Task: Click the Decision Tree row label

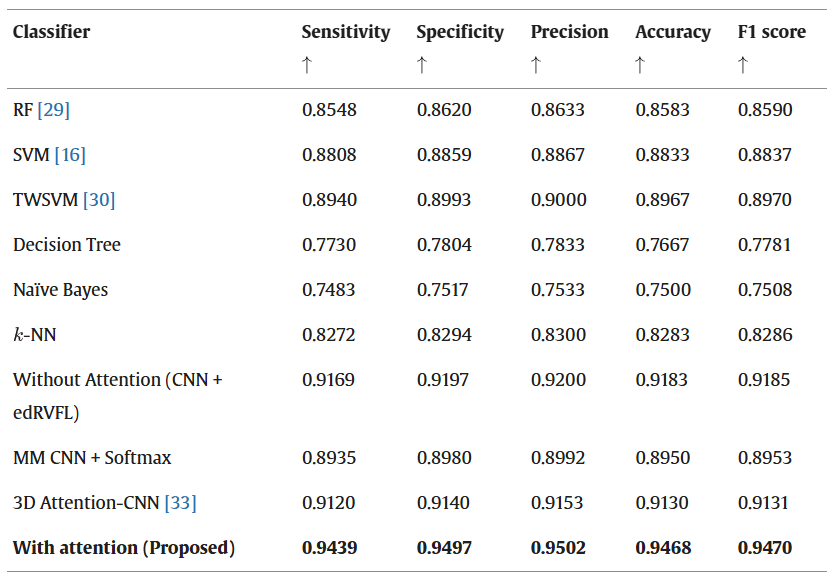Action: [67, 245]
